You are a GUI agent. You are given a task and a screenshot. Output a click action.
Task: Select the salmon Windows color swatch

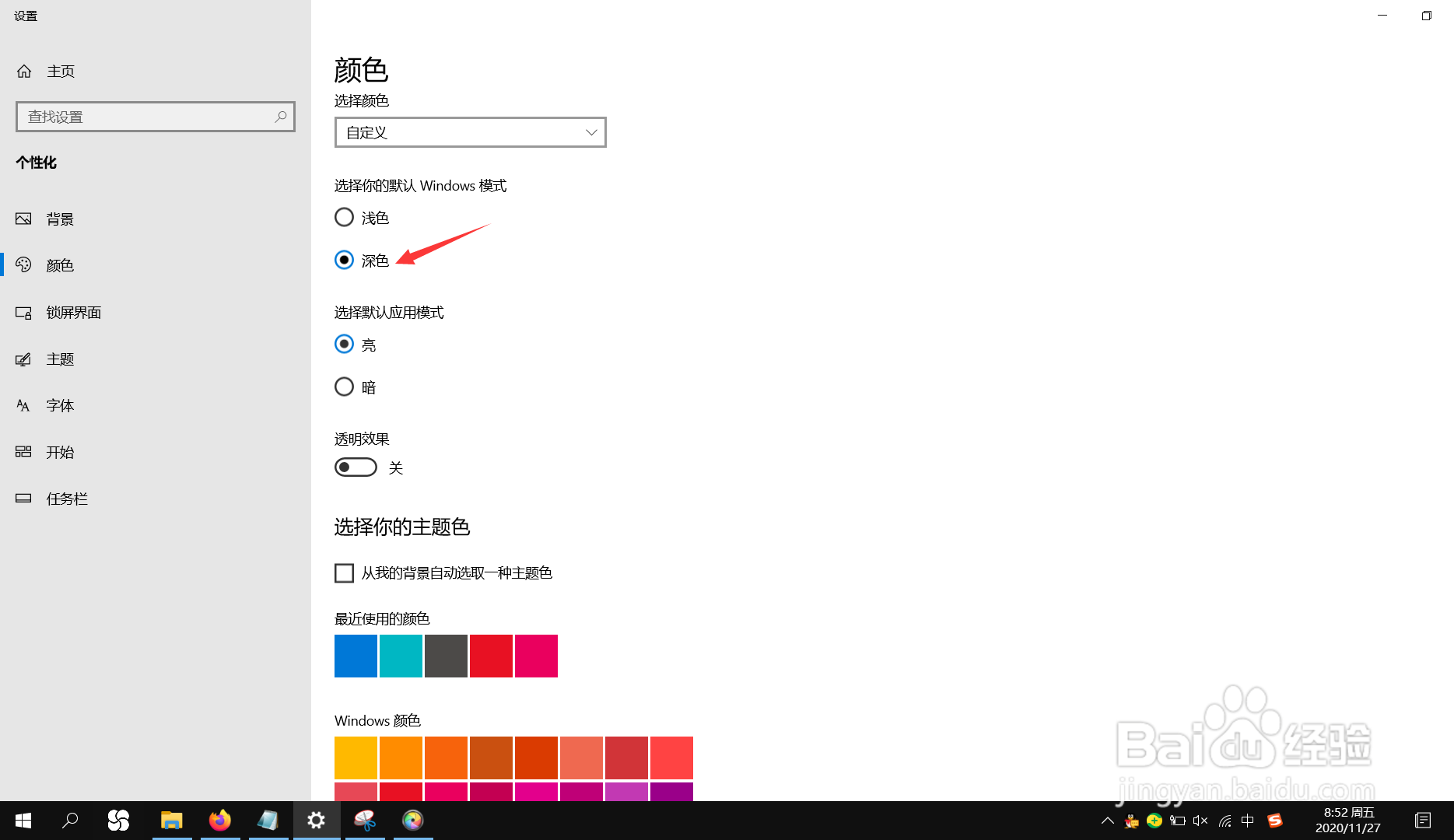coord(581,758)
